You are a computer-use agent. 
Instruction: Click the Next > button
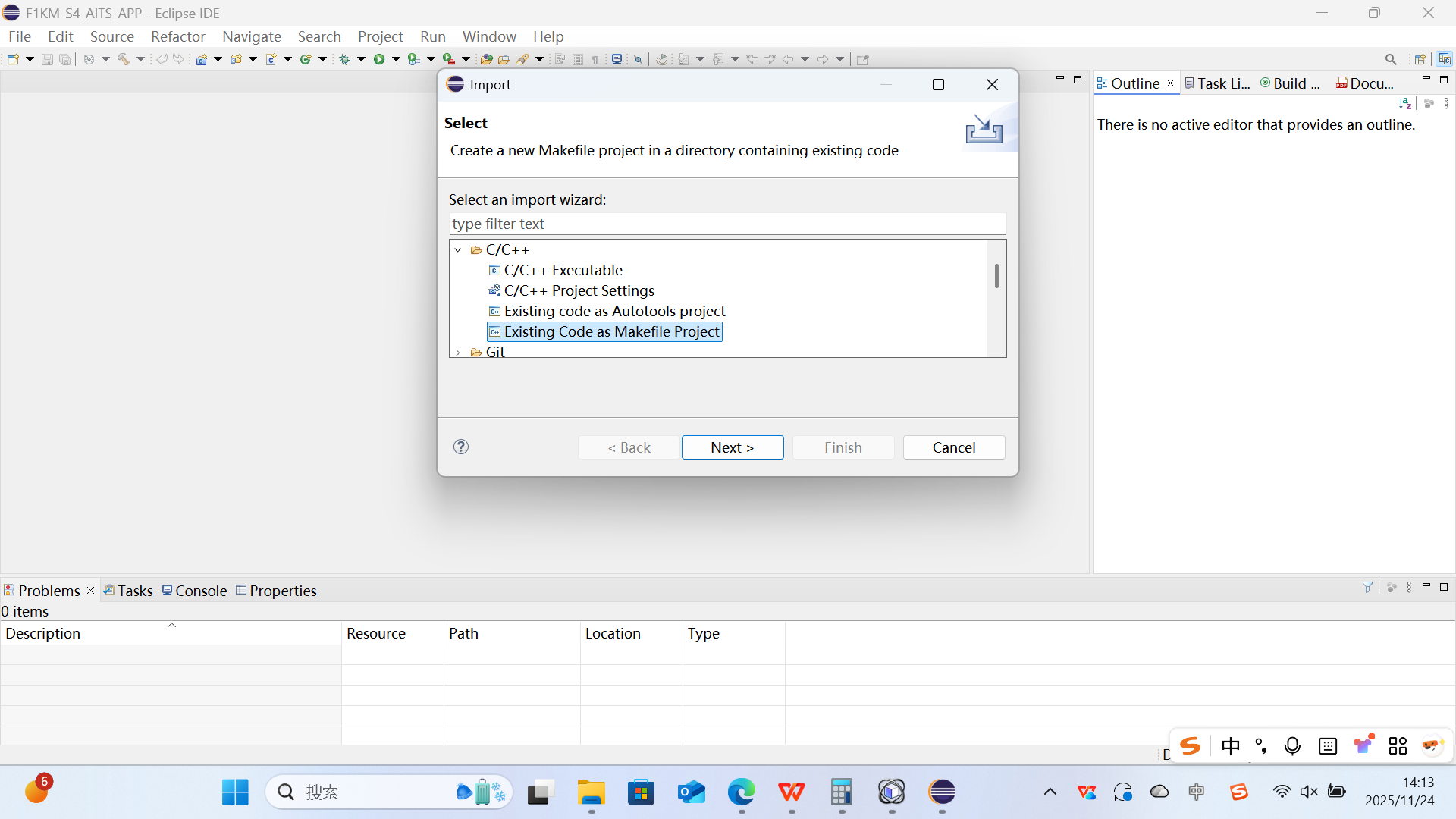(x=733, y=447)
